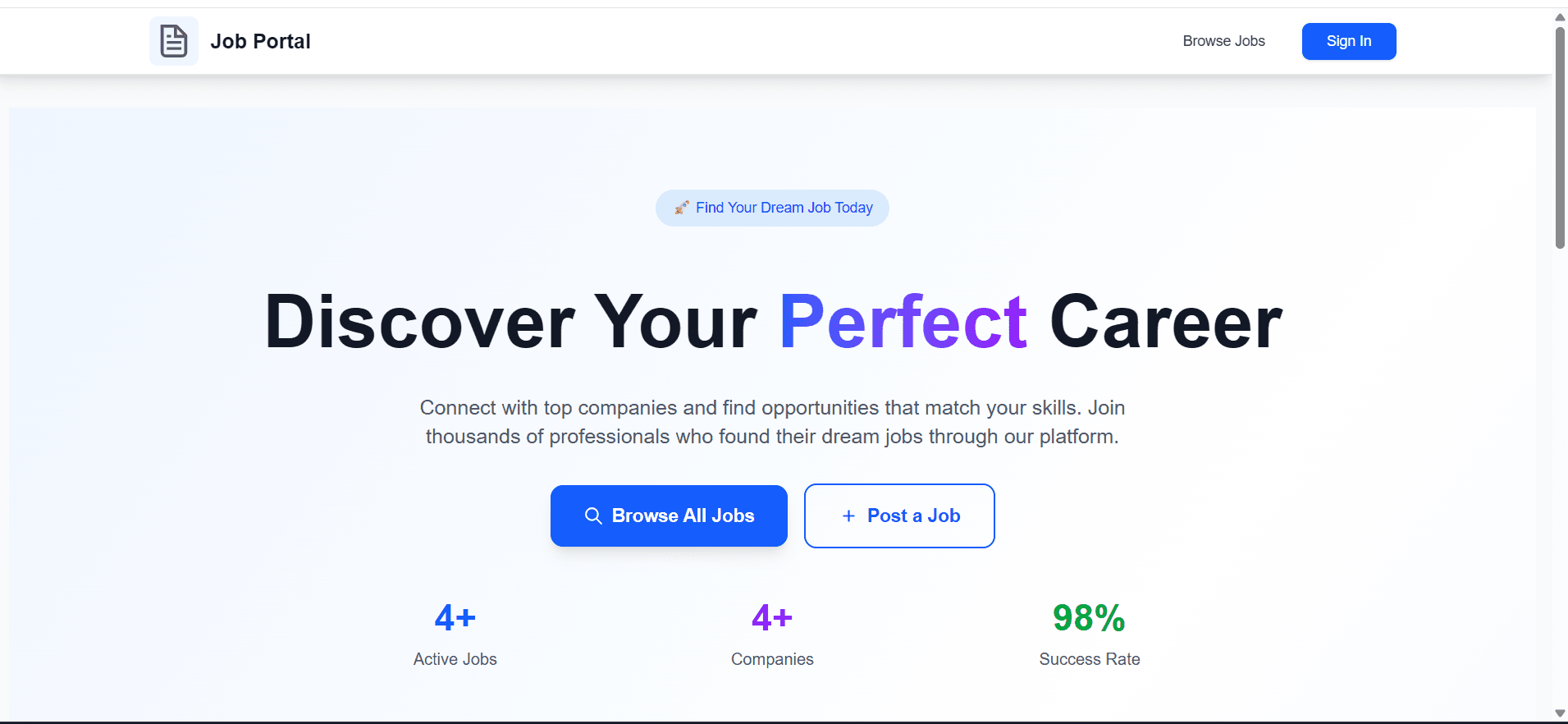
Task: Click the Browse All Jobs button
Action: (x=668, y=516)
